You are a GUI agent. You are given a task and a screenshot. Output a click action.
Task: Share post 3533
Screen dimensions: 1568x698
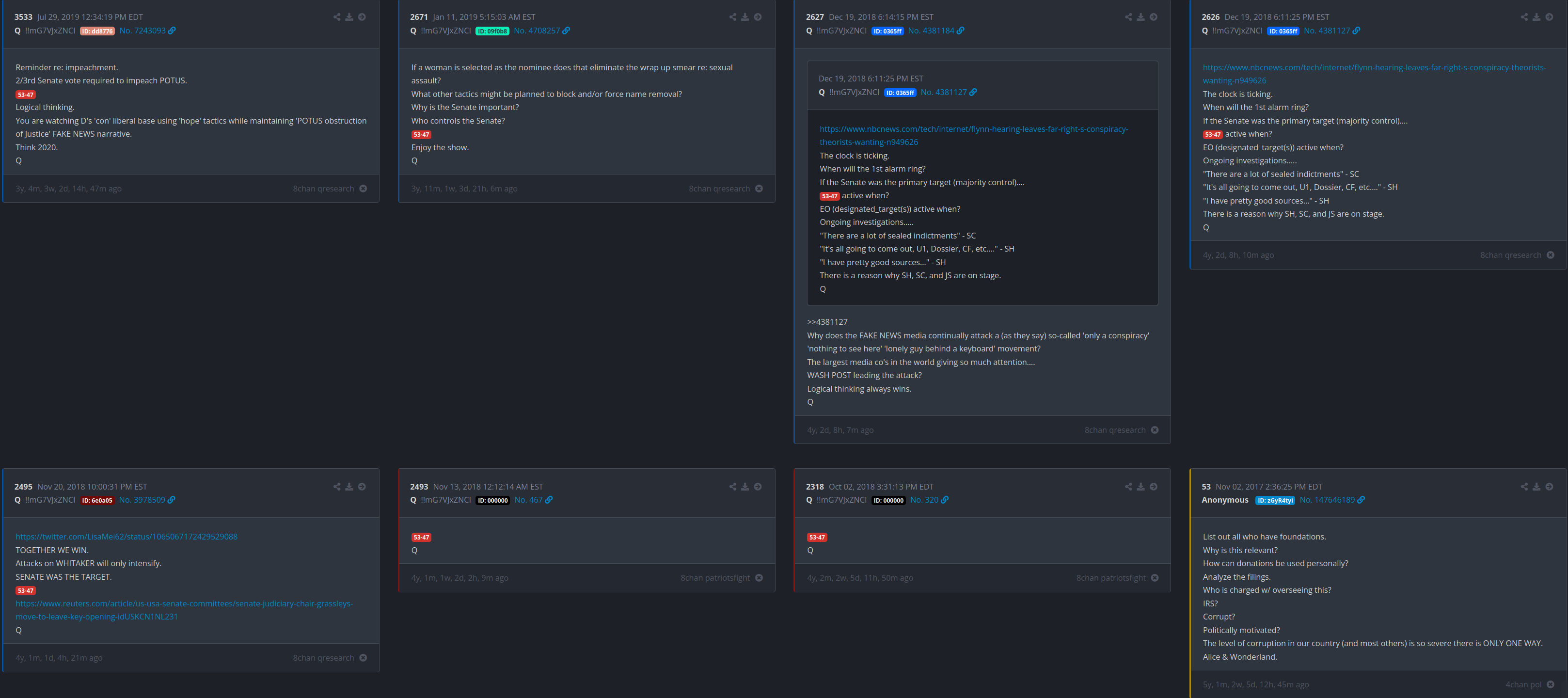click(336, 17)
